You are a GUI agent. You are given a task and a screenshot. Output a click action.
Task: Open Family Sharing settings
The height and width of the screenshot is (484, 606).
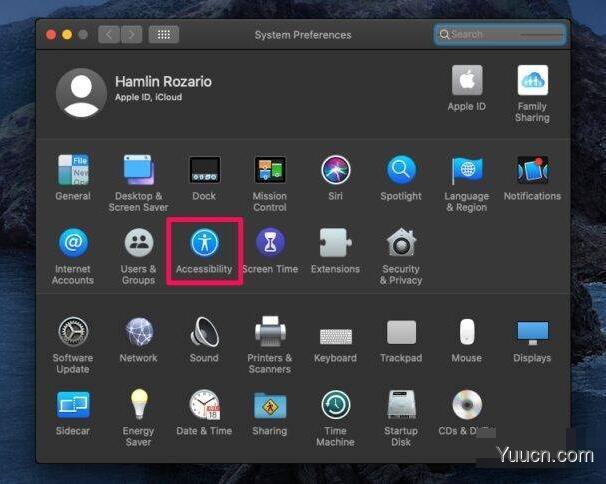click(x=532, y=82)
